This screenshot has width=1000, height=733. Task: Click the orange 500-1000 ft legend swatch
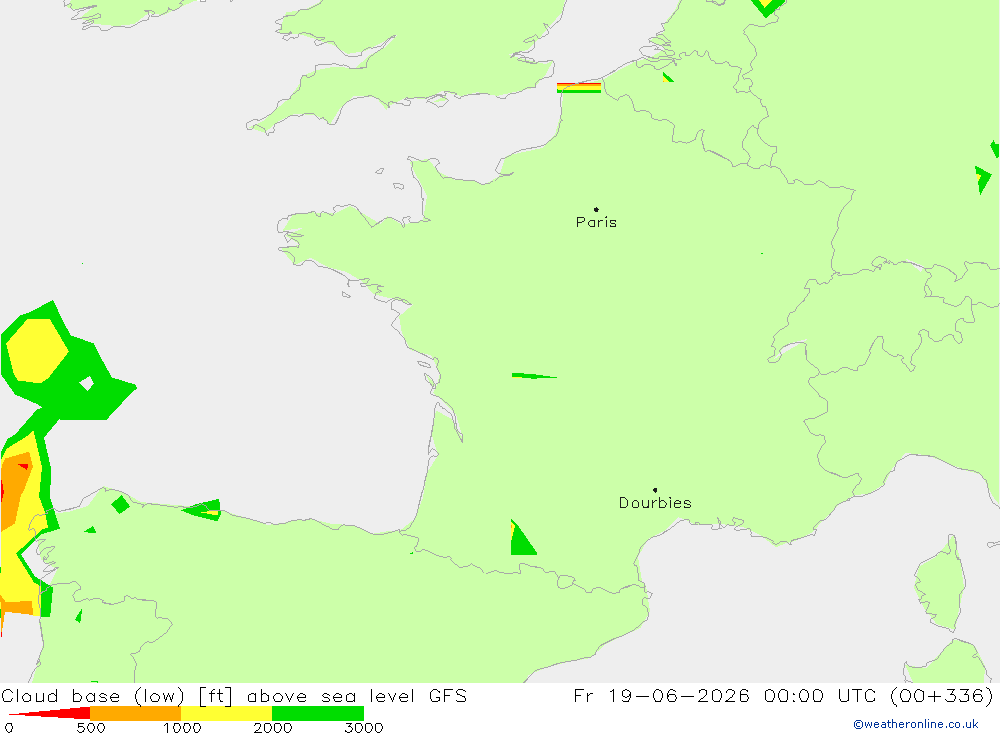pos(135,713)
